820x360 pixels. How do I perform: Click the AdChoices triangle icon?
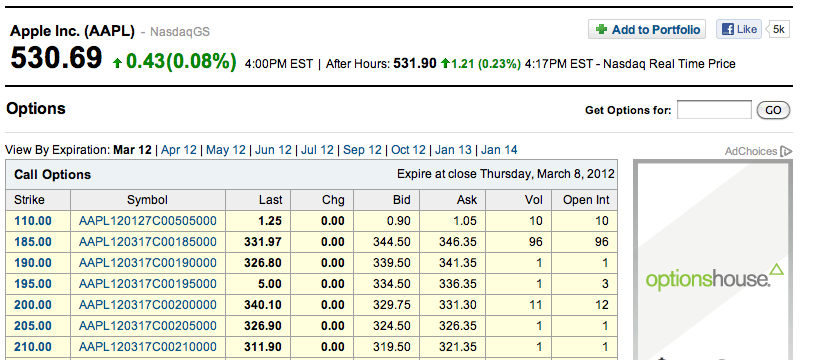(x=786, y=151)
